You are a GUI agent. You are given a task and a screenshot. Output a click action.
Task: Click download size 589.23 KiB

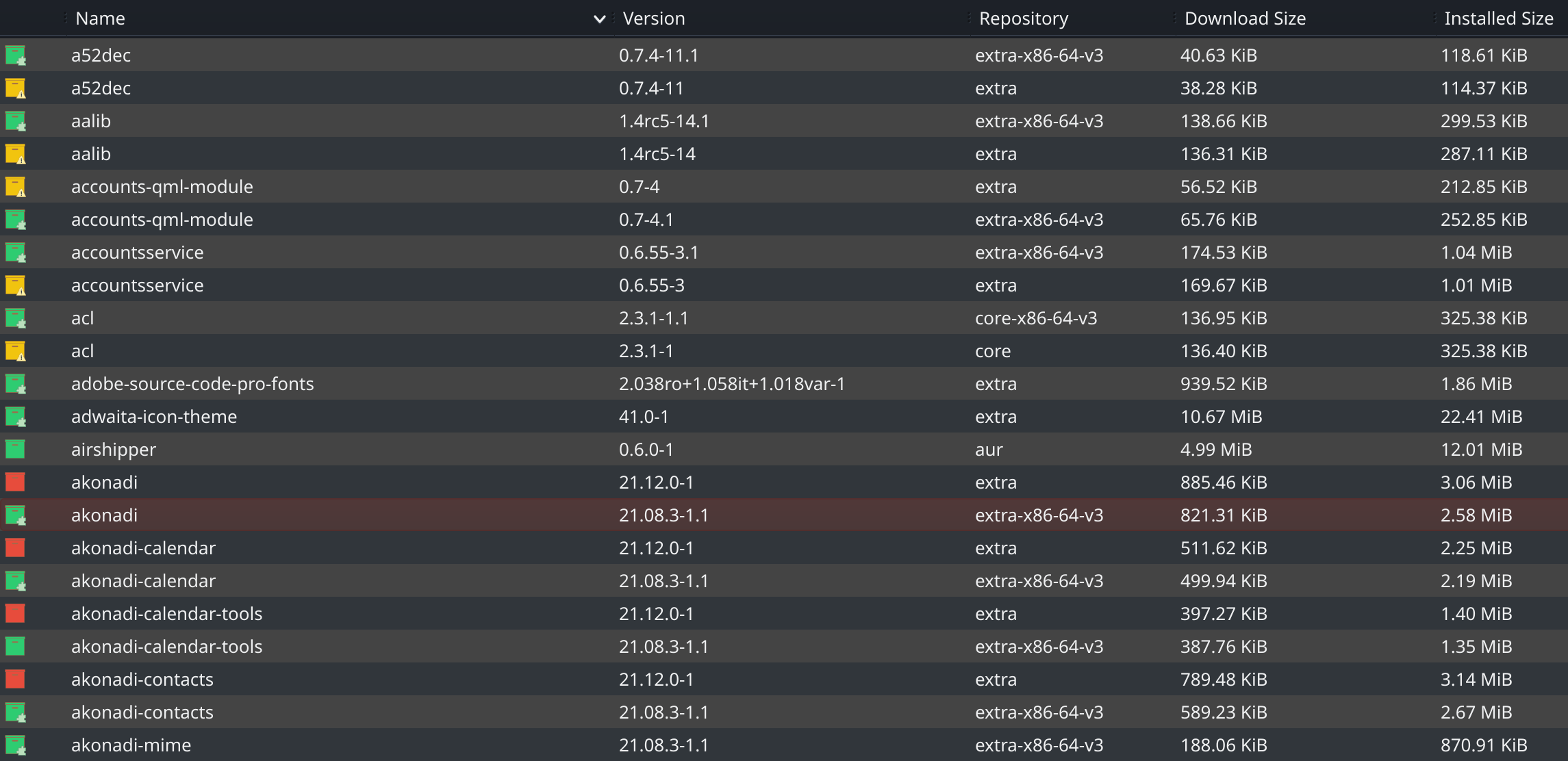click(x=1224, y=712)
